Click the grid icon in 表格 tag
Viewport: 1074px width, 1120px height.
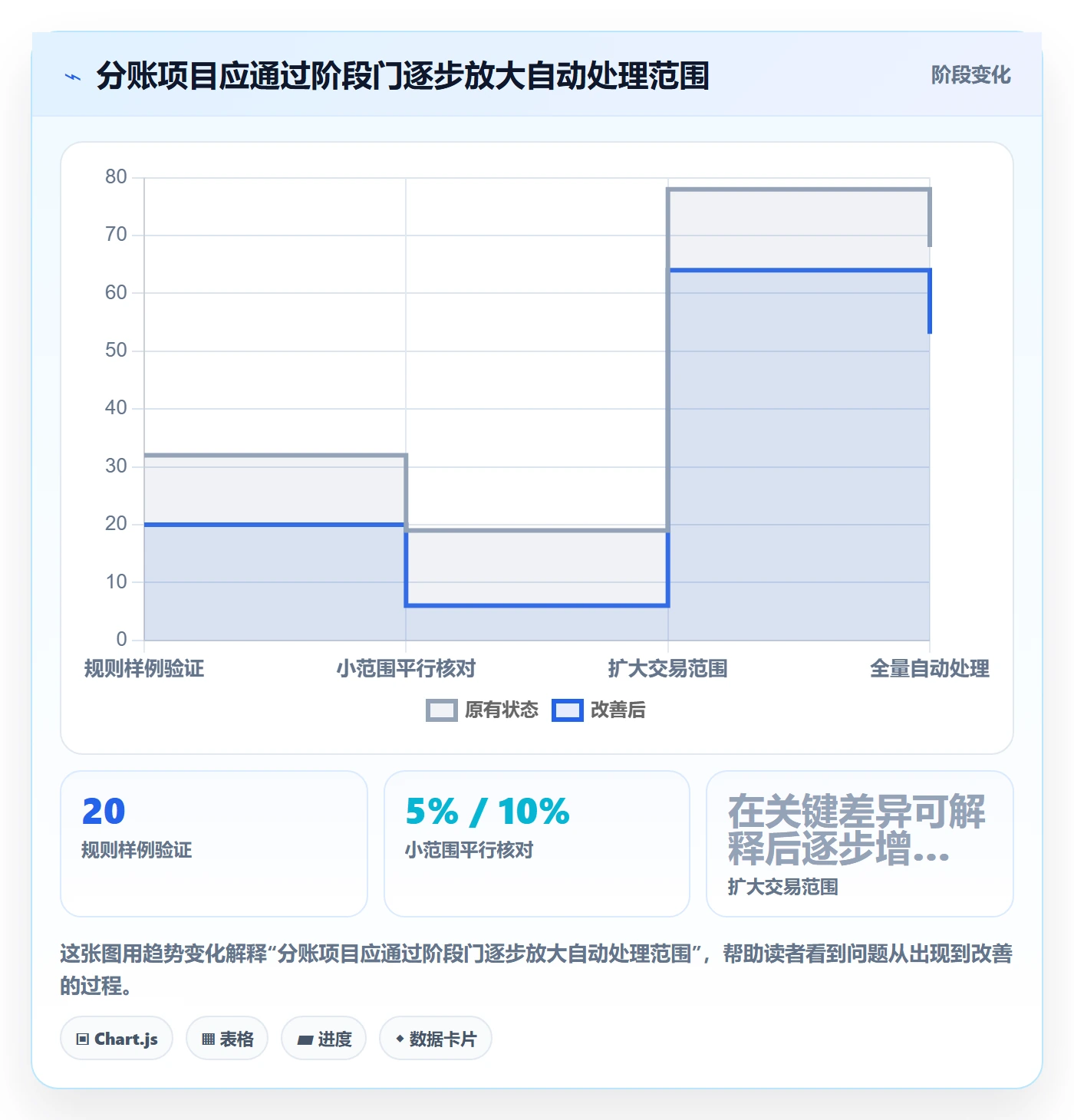pos(208,1039)
